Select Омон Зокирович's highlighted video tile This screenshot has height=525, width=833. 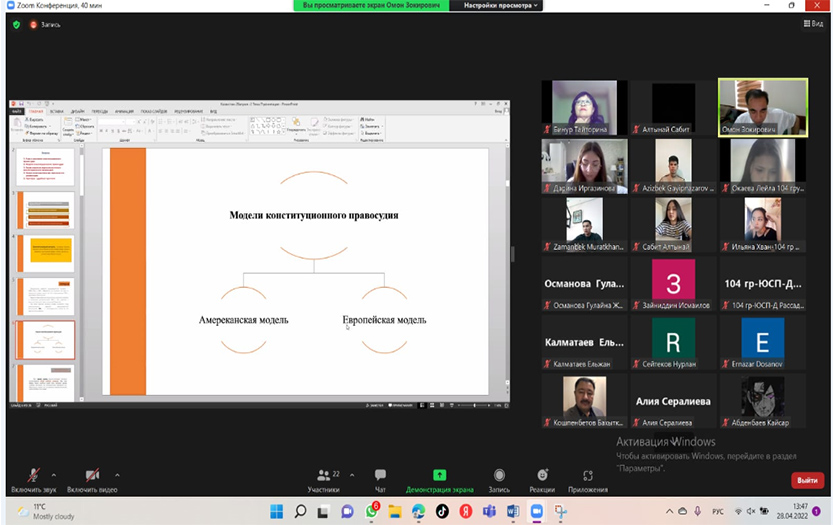[x=763, y=107]
